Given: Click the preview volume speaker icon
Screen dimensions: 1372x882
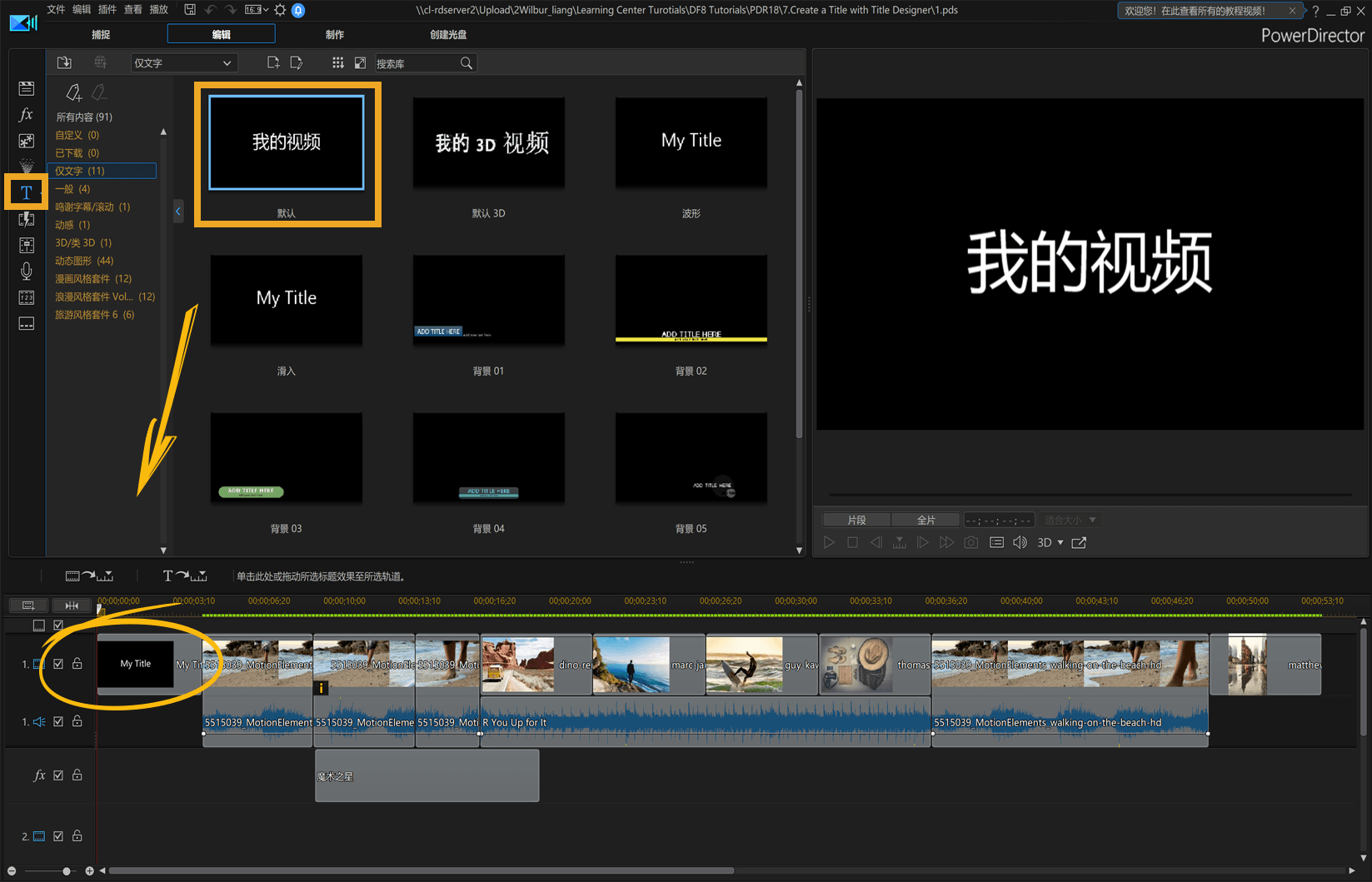Looking at the screenshot, I should [x=1020, y=542].
